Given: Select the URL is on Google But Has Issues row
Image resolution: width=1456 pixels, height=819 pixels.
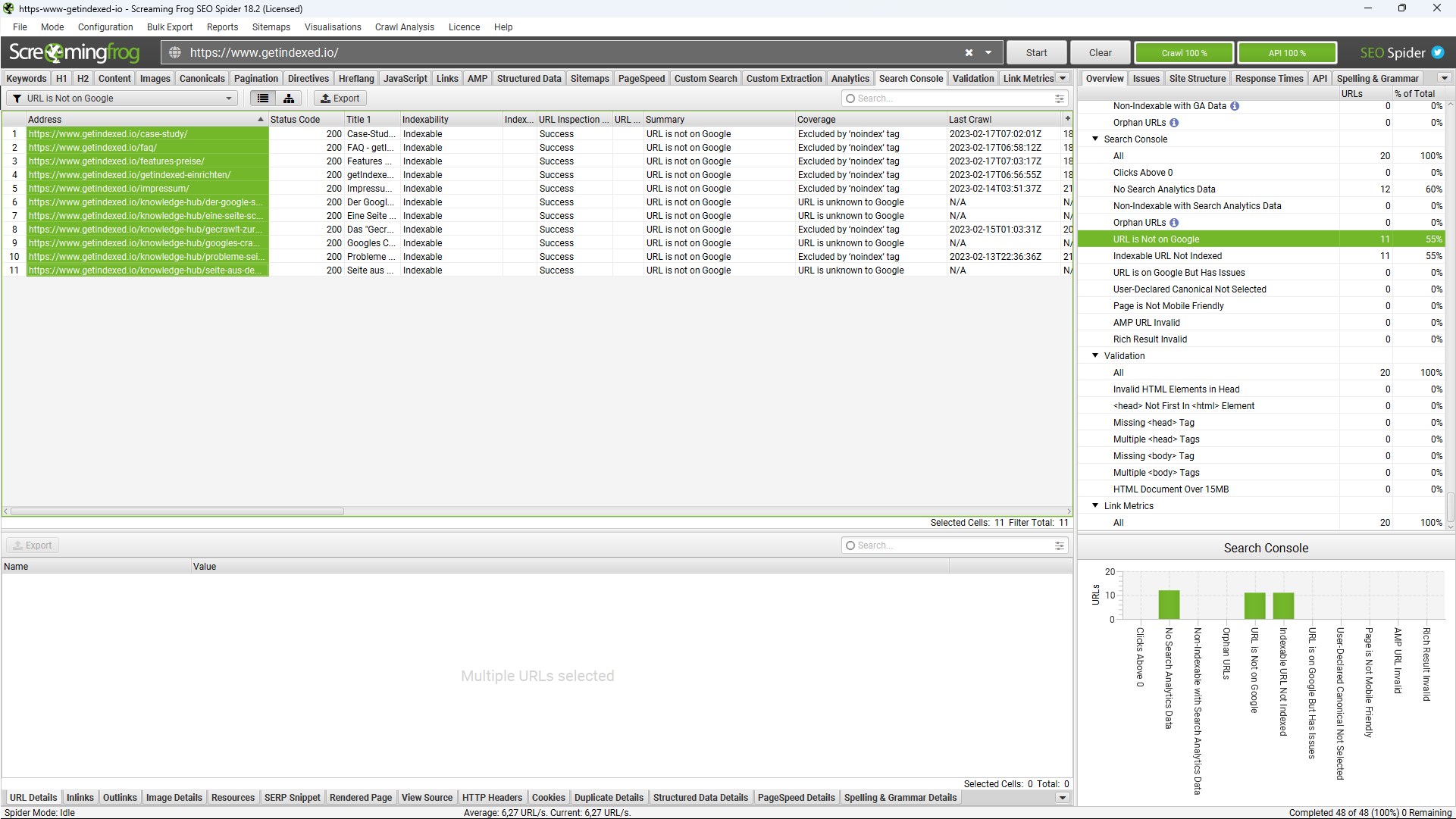Looking at the screenshot, I should point(1260,273).
